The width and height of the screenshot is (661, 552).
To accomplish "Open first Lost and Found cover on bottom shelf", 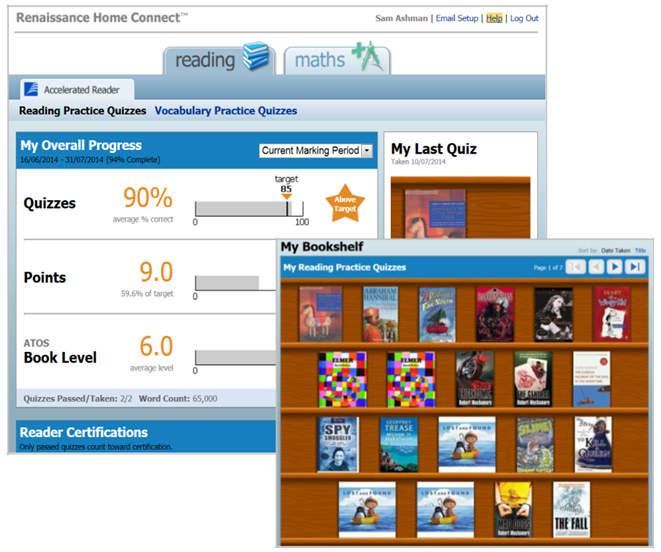I will point(367,510).
